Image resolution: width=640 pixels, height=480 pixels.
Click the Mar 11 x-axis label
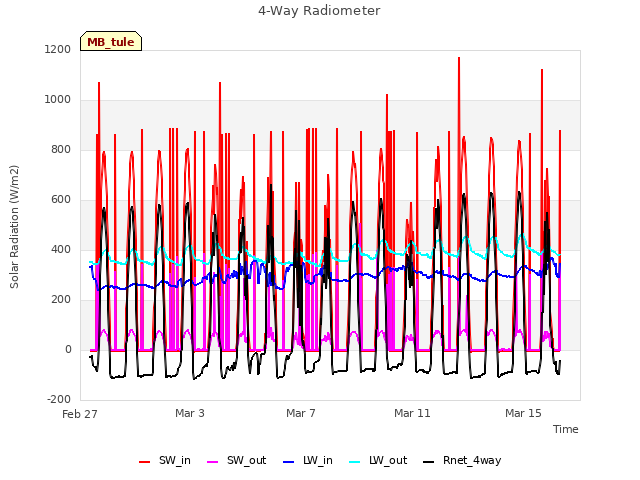[412, 413]
